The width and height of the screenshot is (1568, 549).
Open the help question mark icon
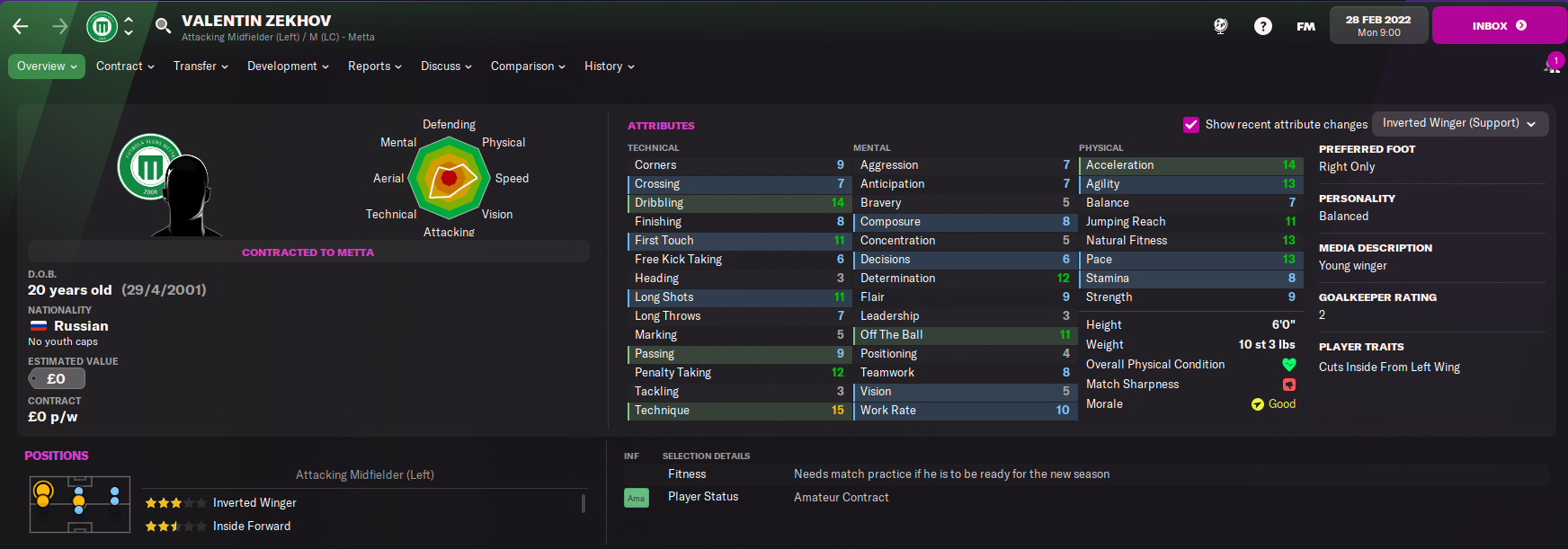pyautogui.click(x=1263, y=26)
